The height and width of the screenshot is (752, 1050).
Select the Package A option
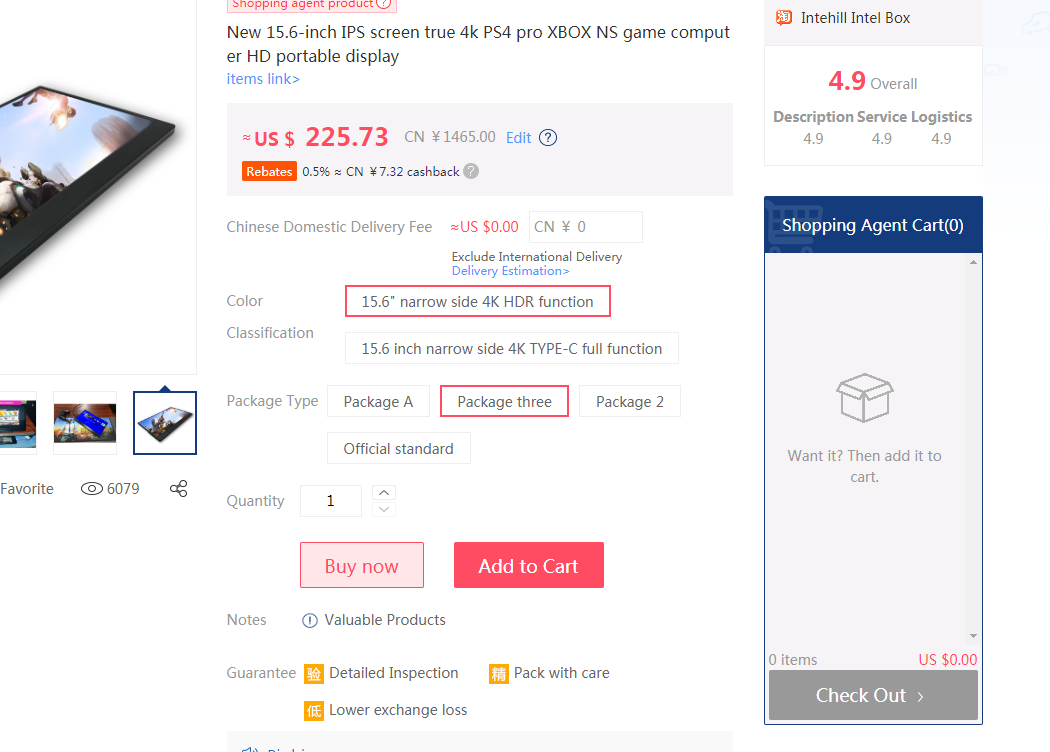click(378, 402)
